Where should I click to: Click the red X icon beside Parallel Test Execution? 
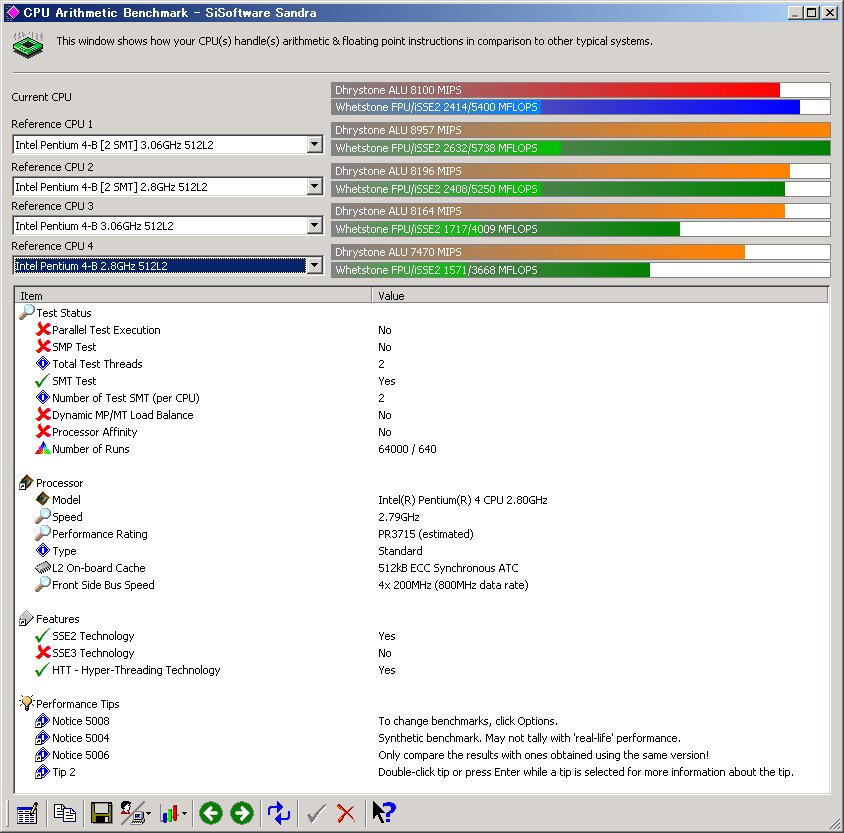43,329
